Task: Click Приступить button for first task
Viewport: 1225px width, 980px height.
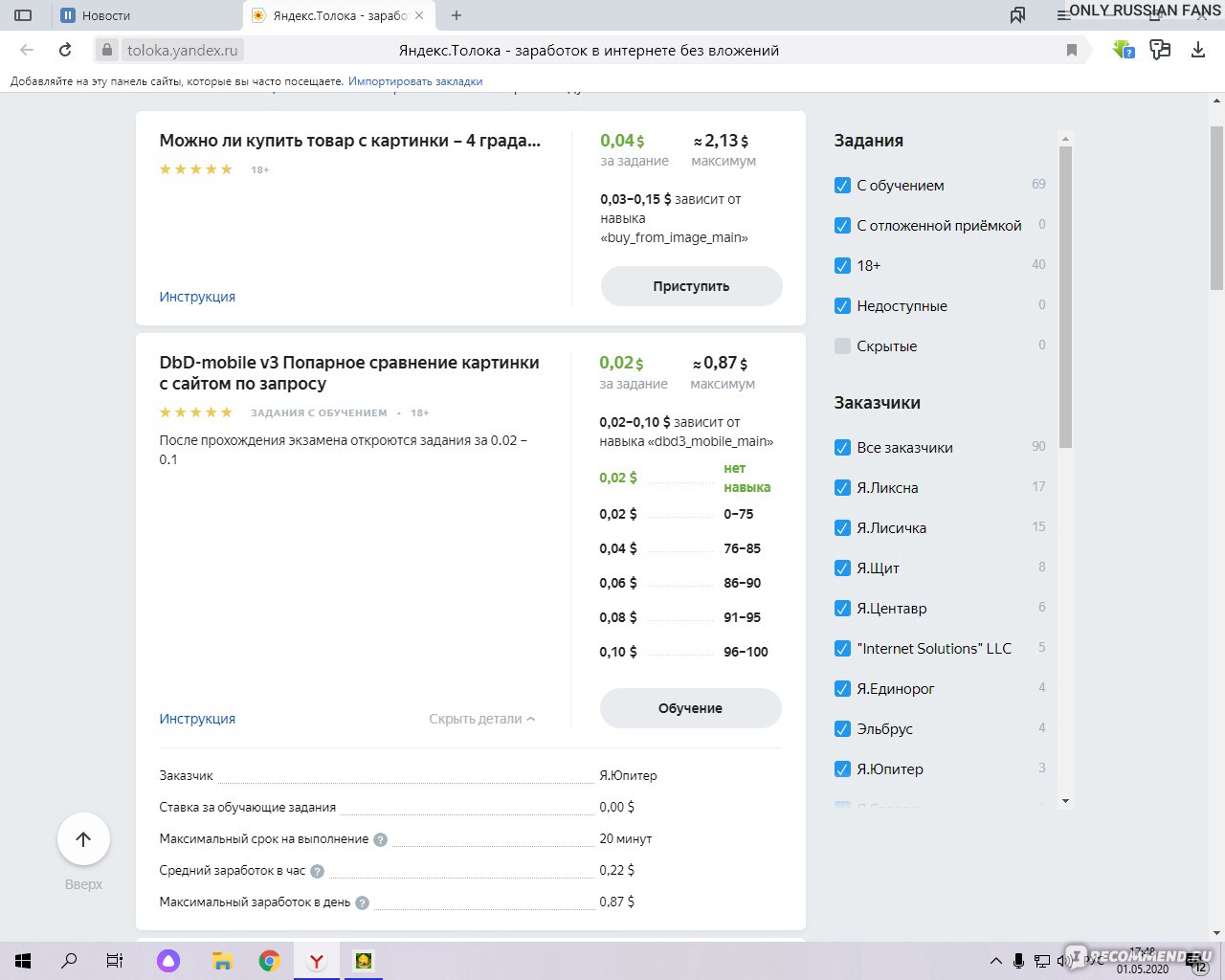Action: coord(691,286)
